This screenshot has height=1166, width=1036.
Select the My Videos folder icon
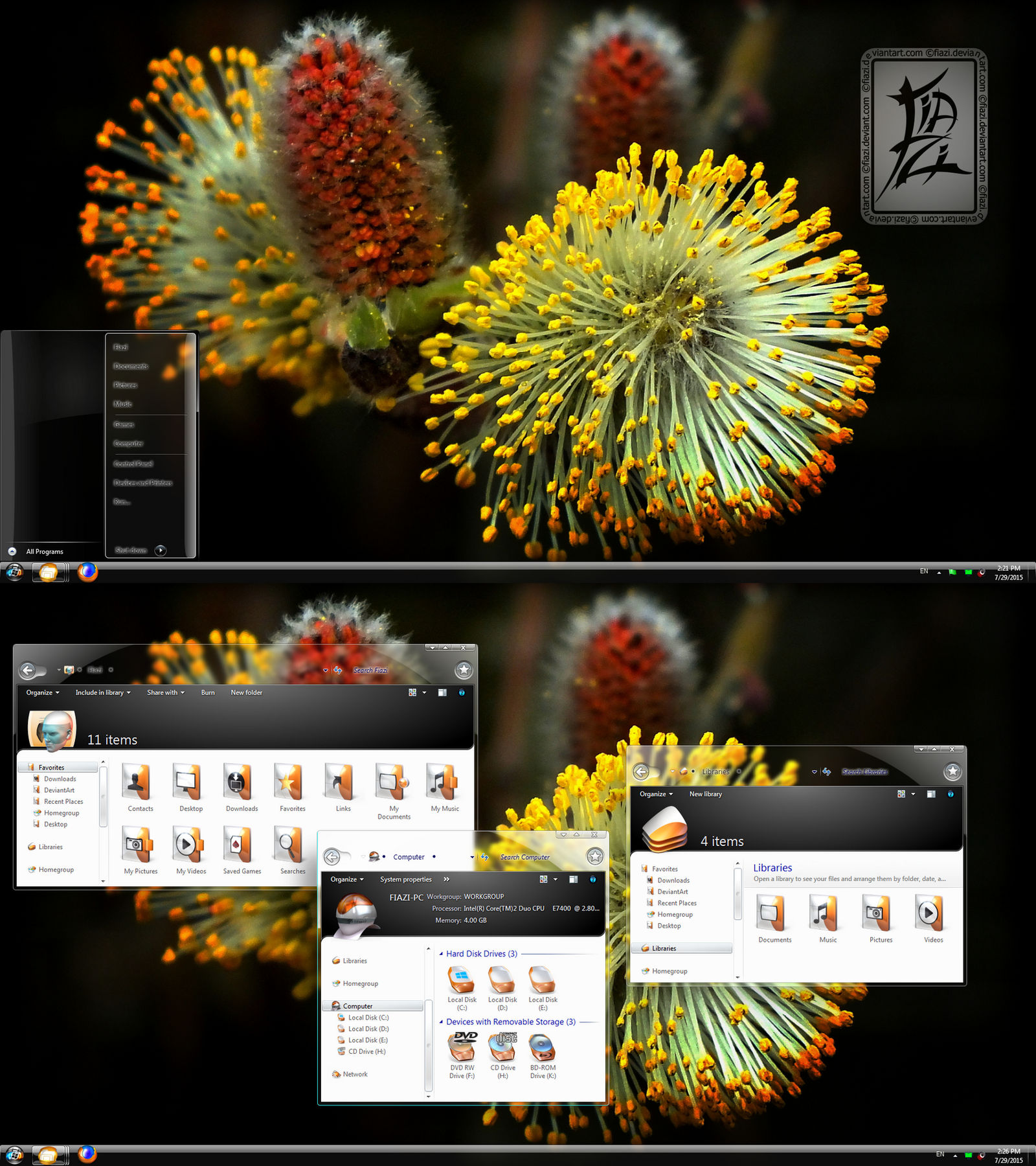pos(191,850)
